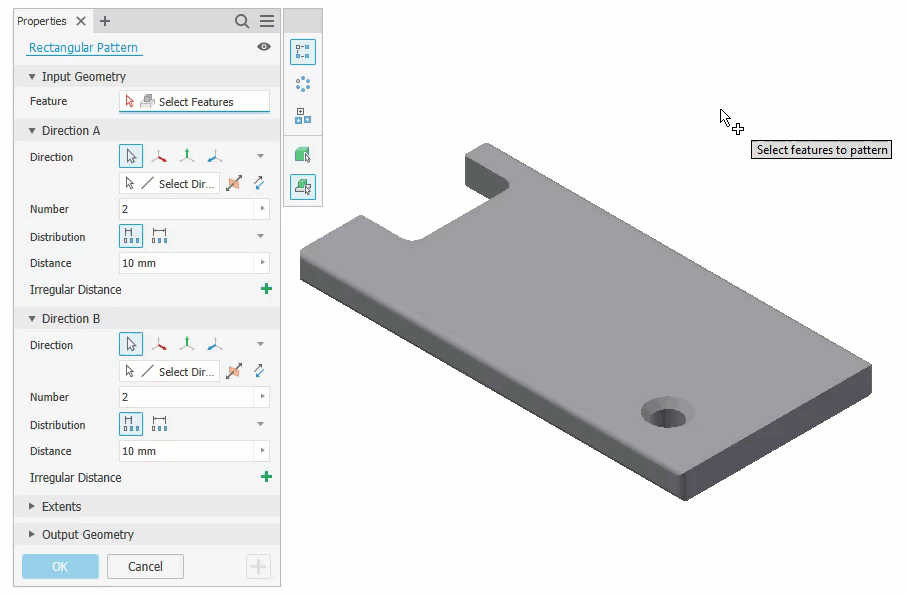
Task: Choose the Z axis for Direction A
Action: [215, 156]
